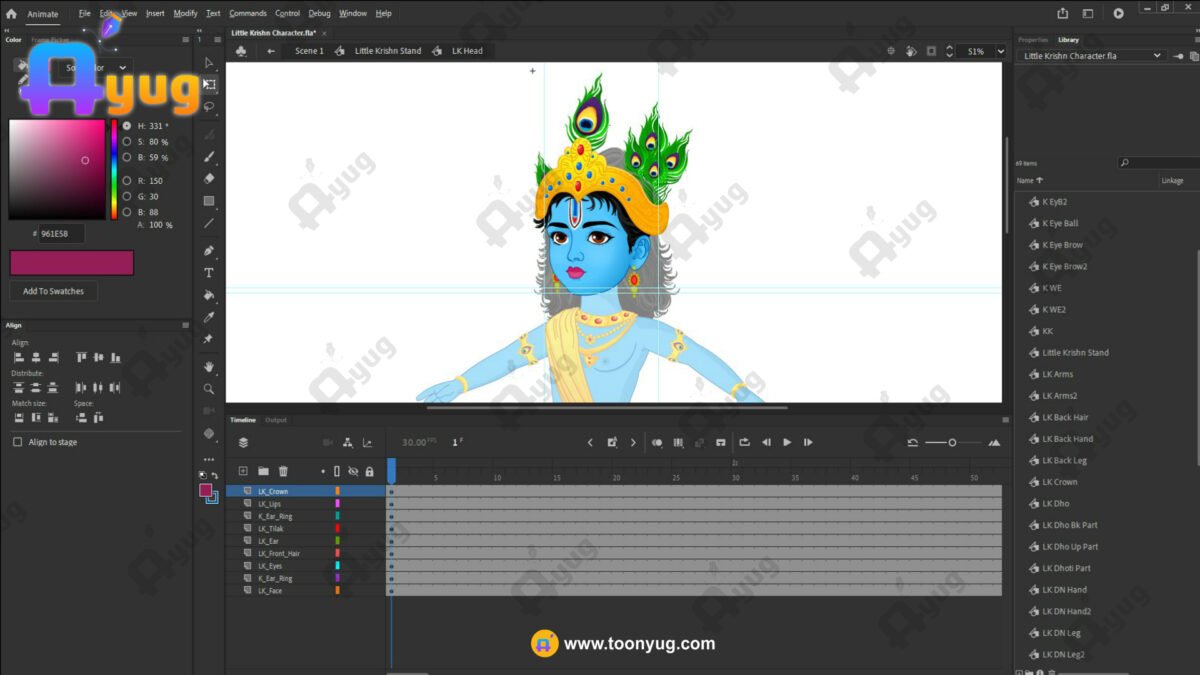Image resolution: width=1200 pixels, height=675 pixels.
Task: Select the Eraser tool
Action: (x=209, y=179)
